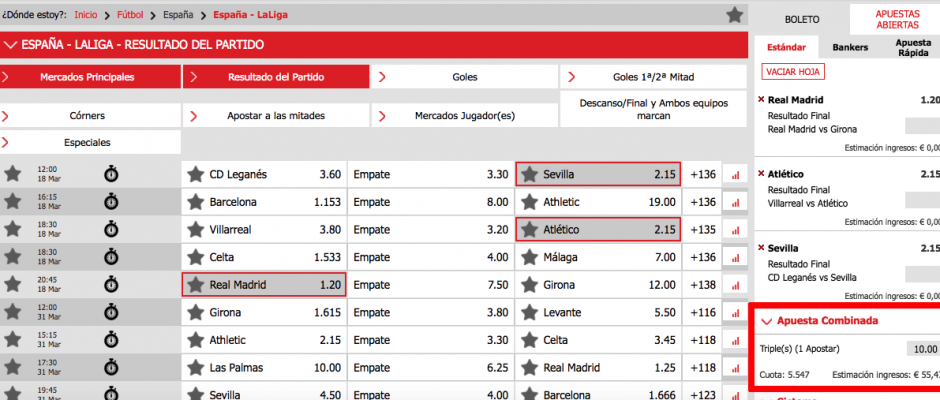Click the star beside Celta 1.533 odds
Viewport: 940px width, 400px height.
pyautogui.click(x=194, y=257)
